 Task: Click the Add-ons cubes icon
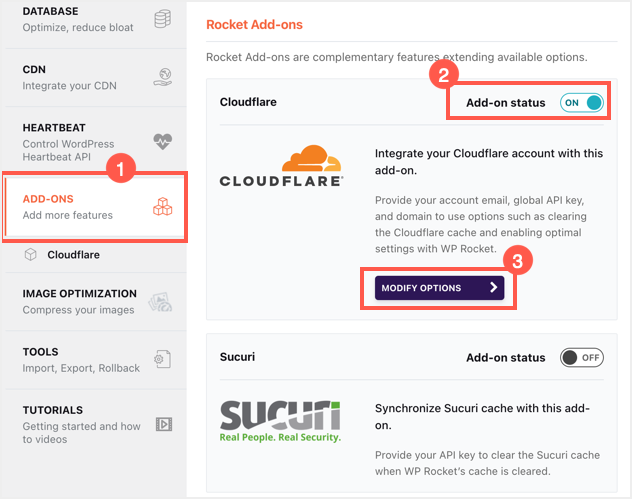(162, 207)
